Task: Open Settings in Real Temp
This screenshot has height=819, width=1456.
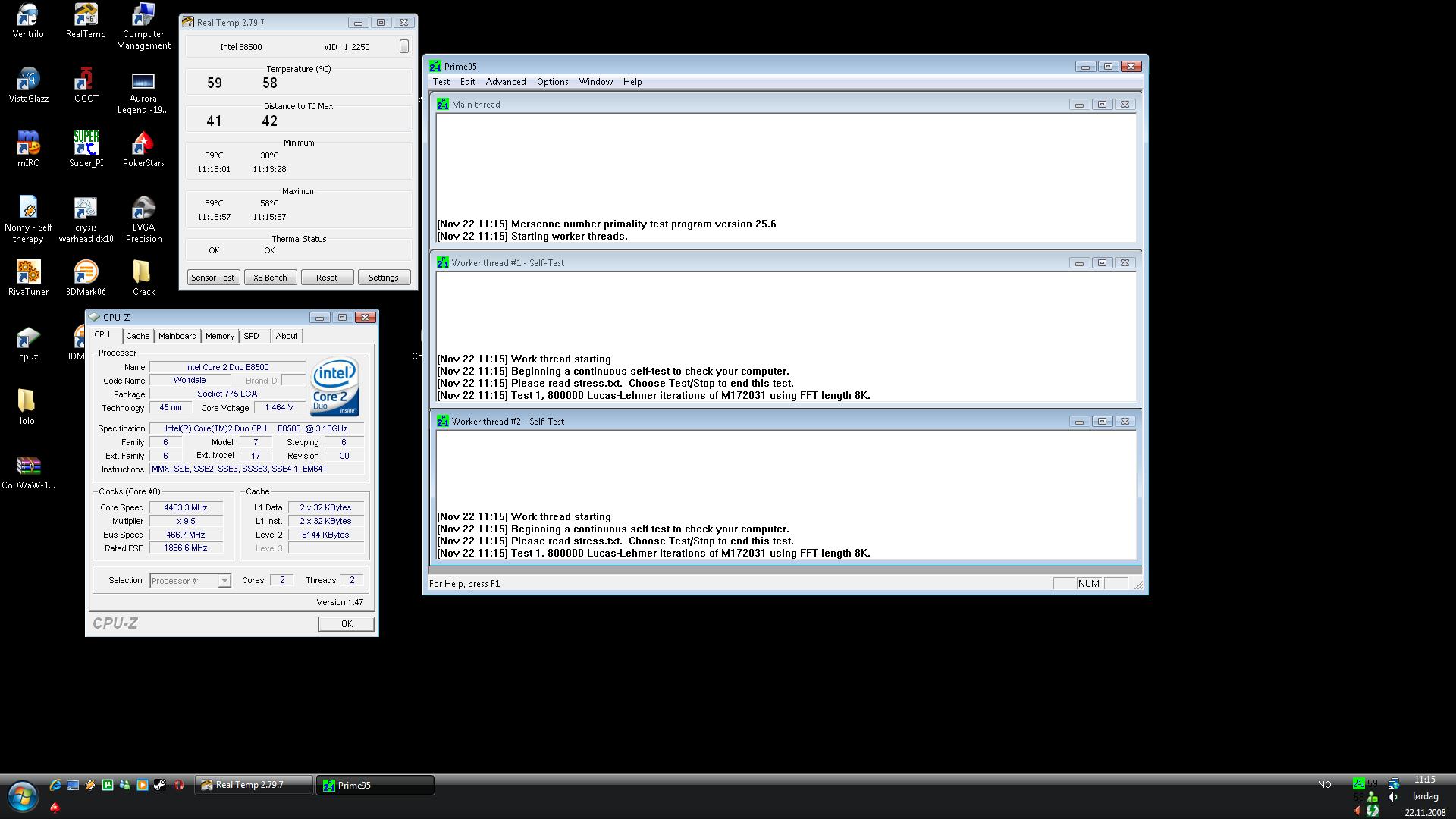Action: pos(384,278)
